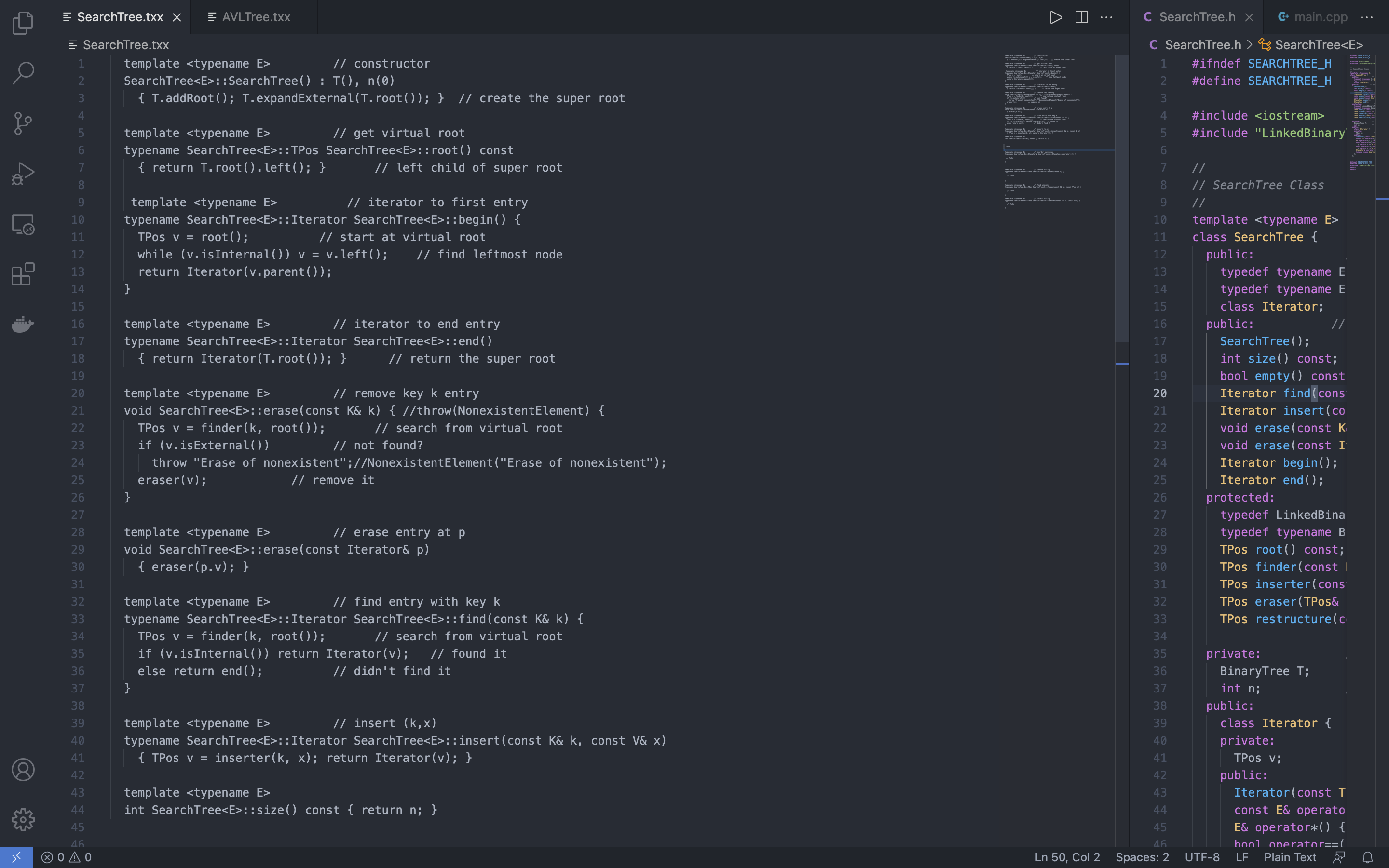Open the Run and Debug view
This screenshot has width=1389, height=868.
(x=23, y=174)
